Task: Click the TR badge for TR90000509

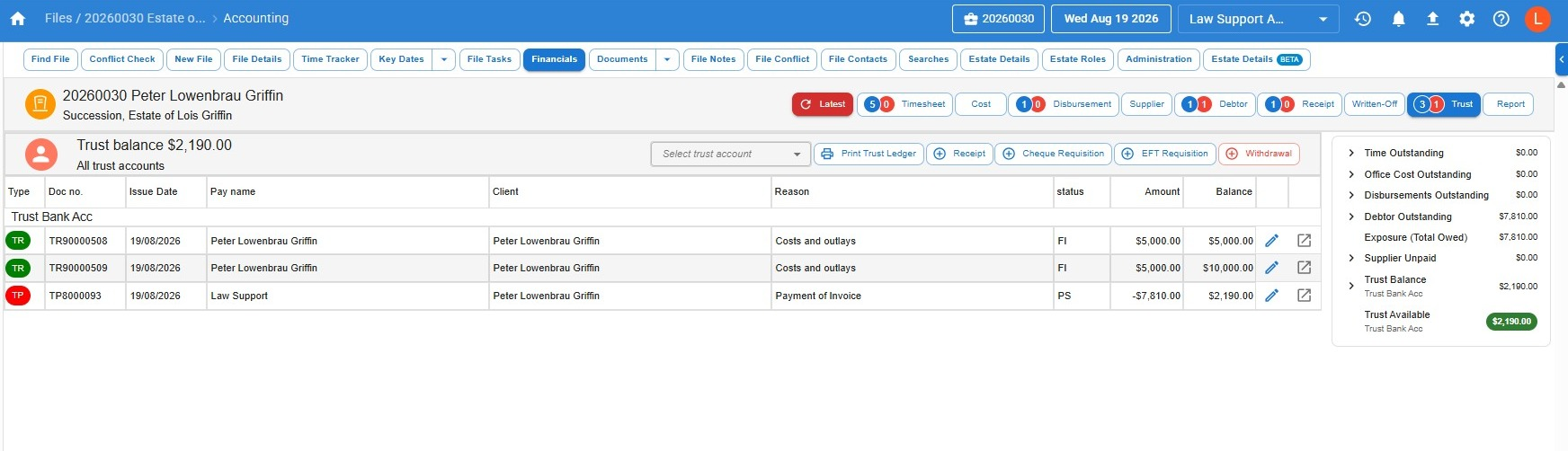Action: (18, 268)
